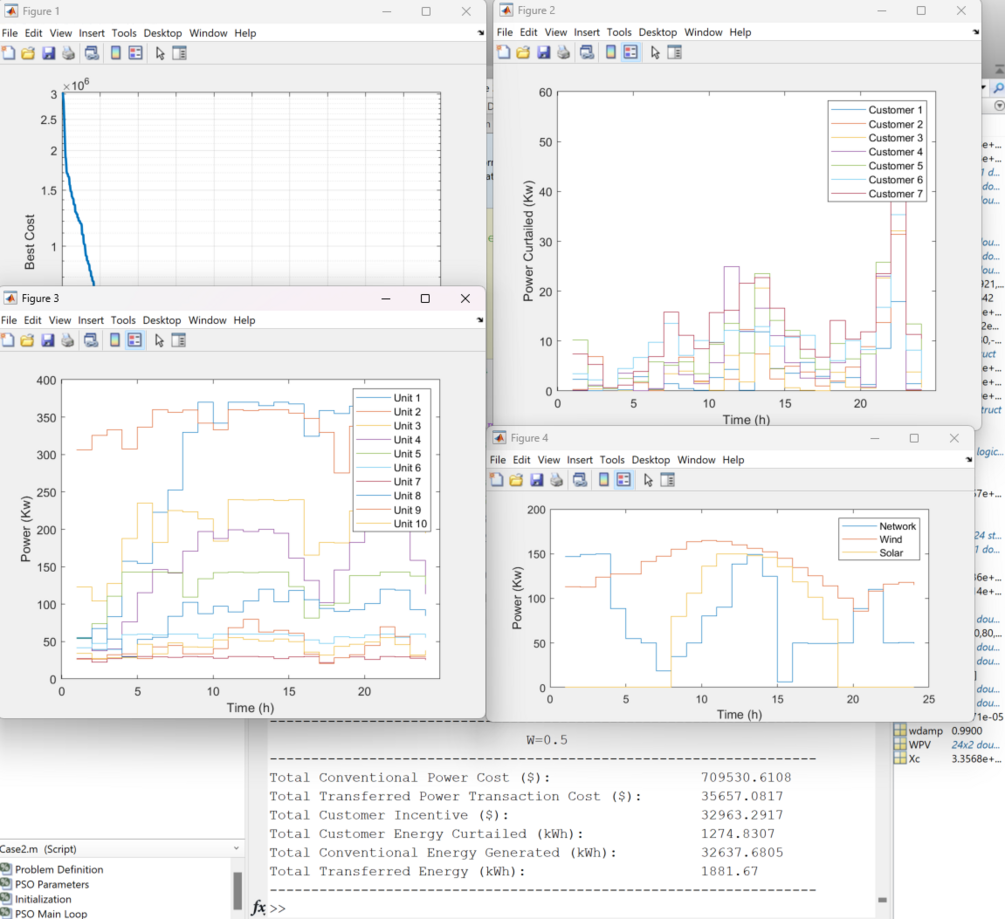The image size is (1005, 919).
Task: Open file icon in Figure 3 toolbar
Action: (27, 340)
